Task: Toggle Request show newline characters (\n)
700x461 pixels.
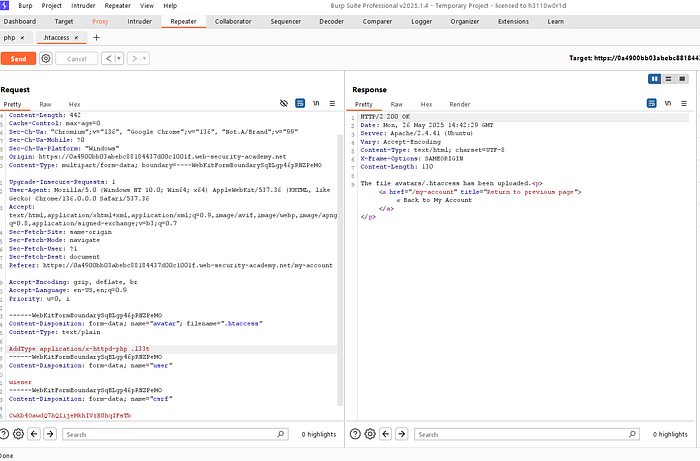Action: point(316,104)
